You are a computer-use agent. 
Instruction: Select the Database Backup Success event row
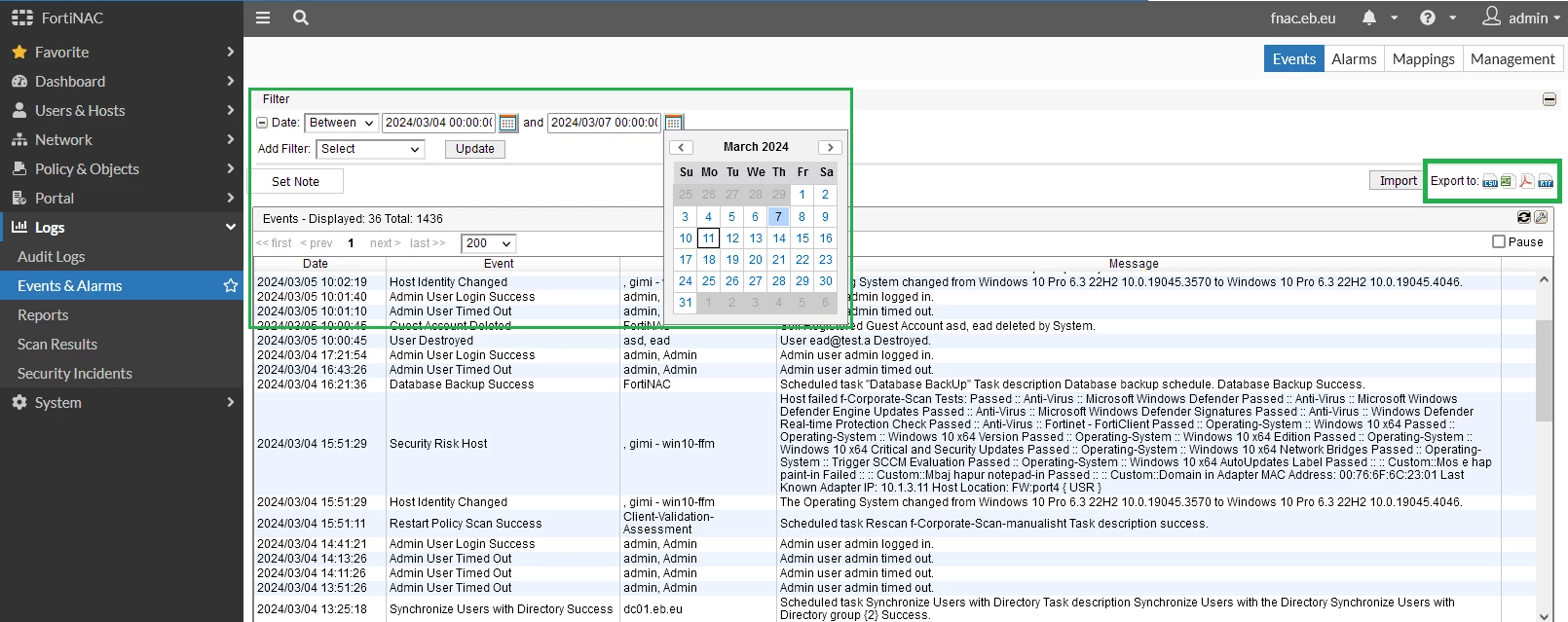click(894, 384)
